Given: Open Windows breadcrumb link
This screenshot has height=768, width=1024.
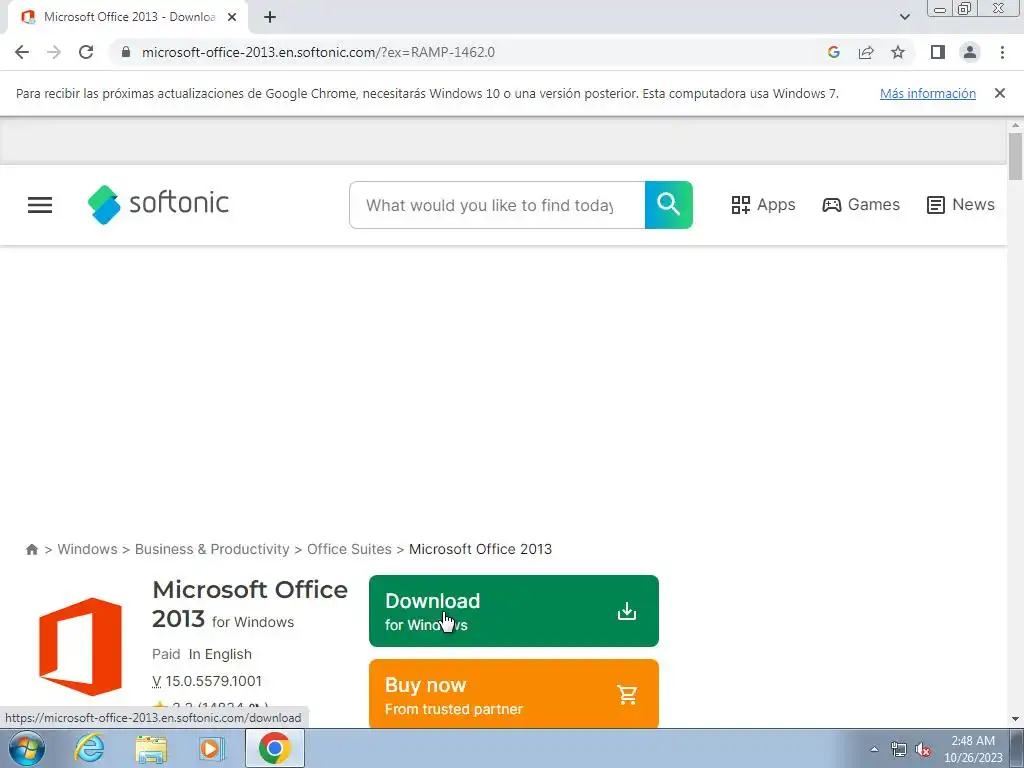Looking at the screenshot, I should point(88,549).
